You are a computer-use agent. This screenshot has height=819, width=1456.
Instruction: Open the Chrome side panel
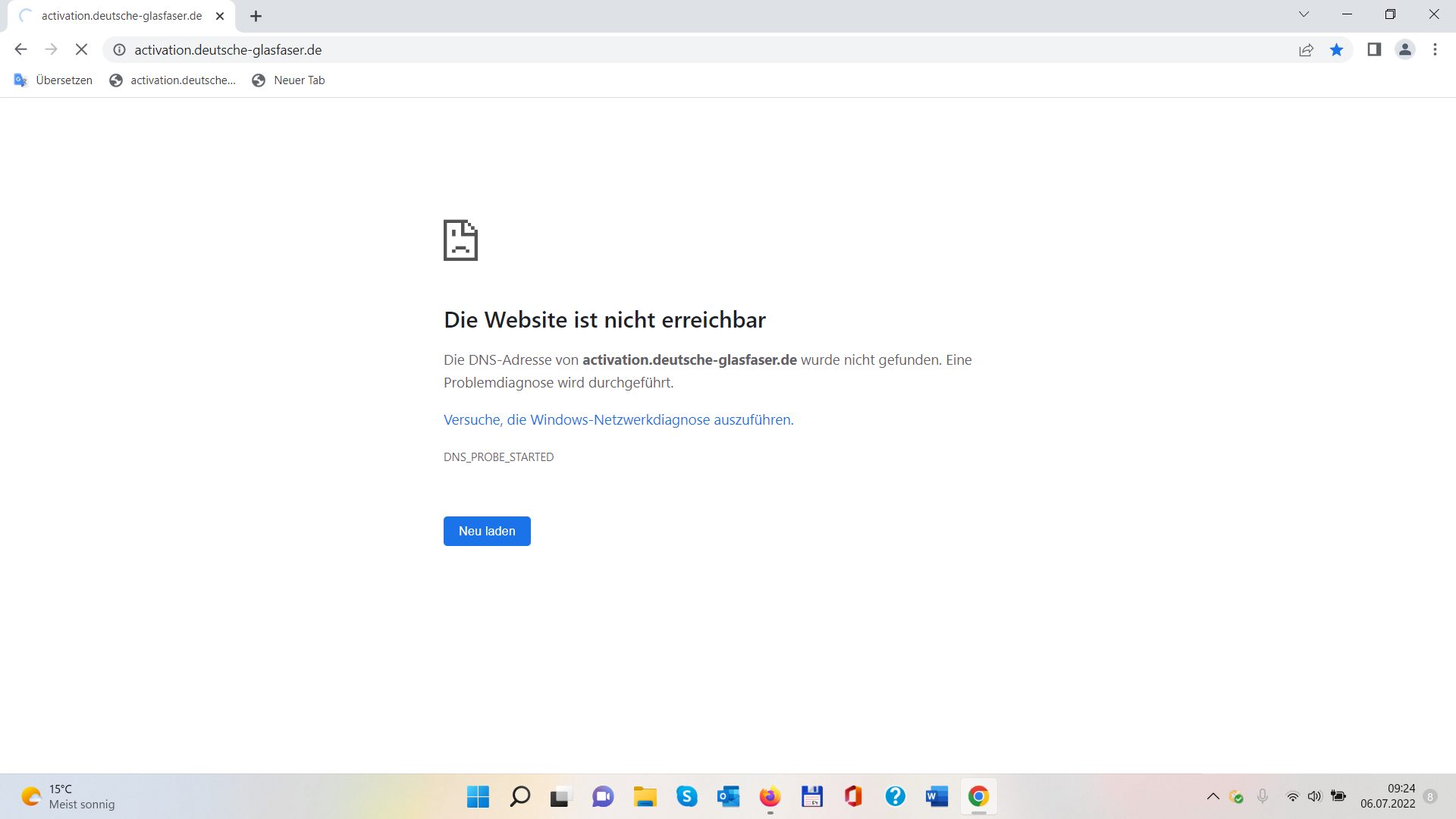(x=1374, y=49)
